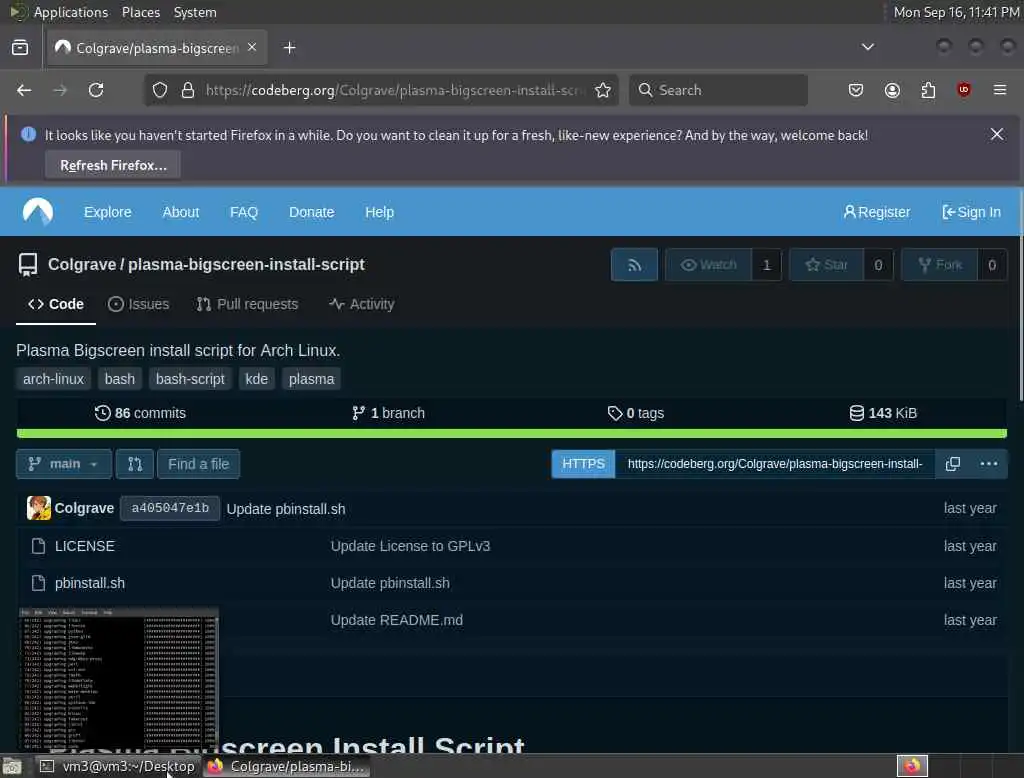Open the Issues tab
Screen dimensions: 1024x778
[138, 304]
